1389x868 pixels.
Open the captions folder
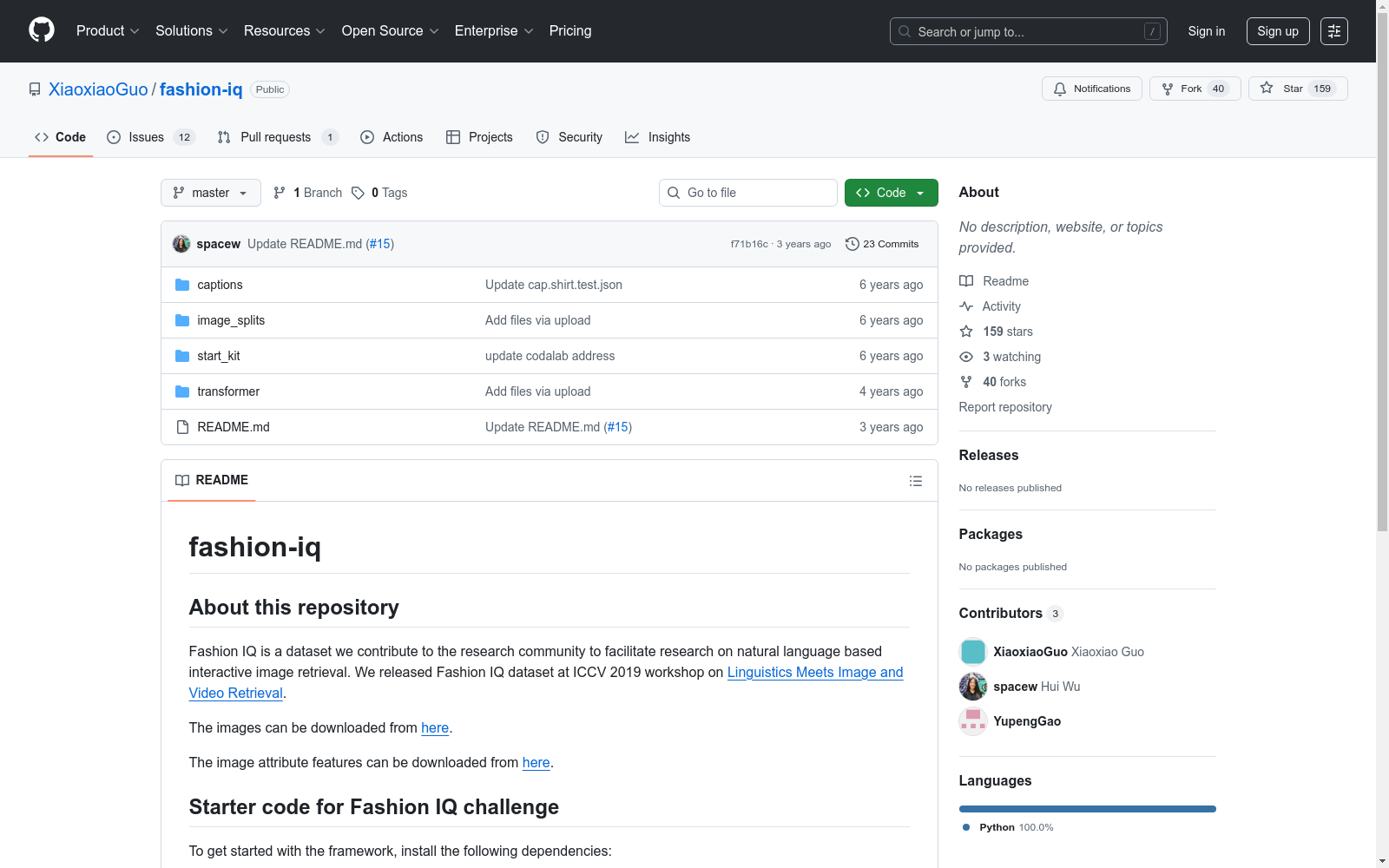click(x=220, y=285)
